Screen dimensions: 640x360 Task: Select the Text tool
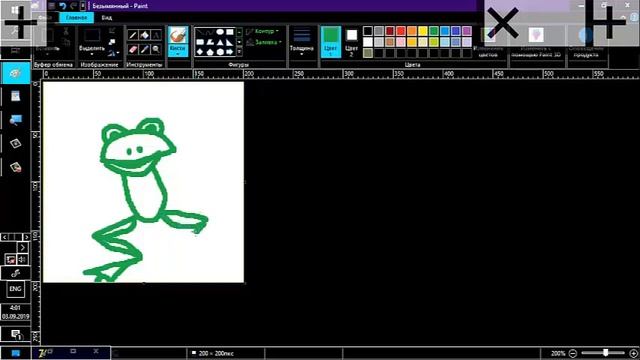click(156, 36)
